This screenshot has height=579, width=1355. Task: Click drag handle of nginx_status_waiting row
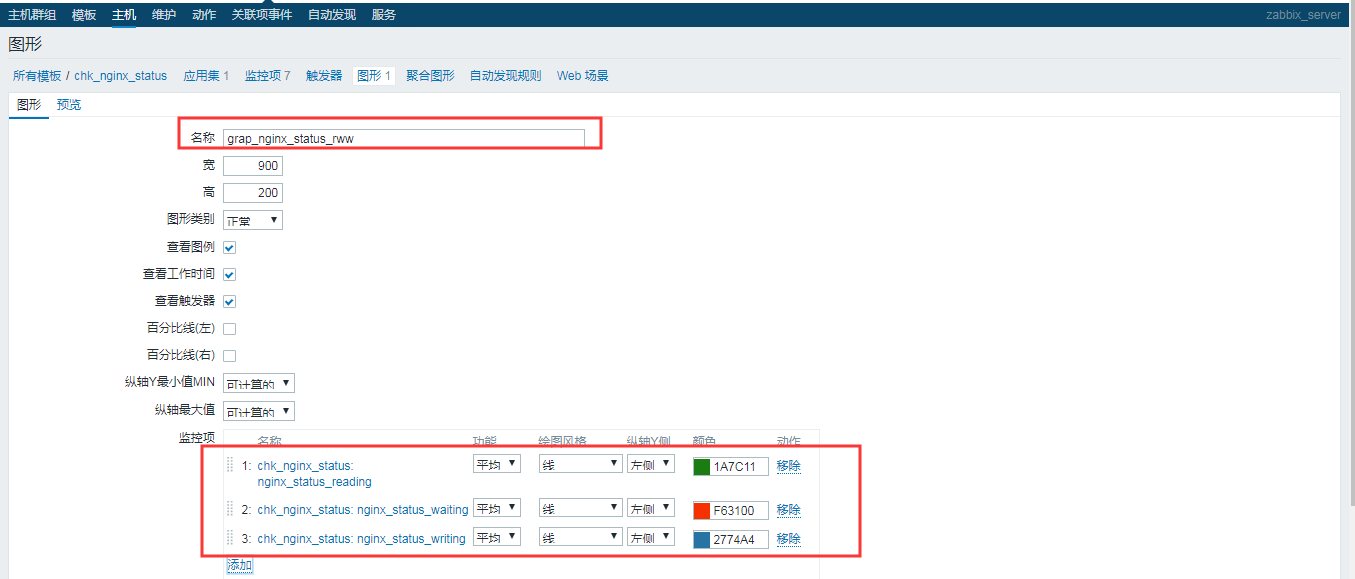pyautogui.click(x=230, y=509)
